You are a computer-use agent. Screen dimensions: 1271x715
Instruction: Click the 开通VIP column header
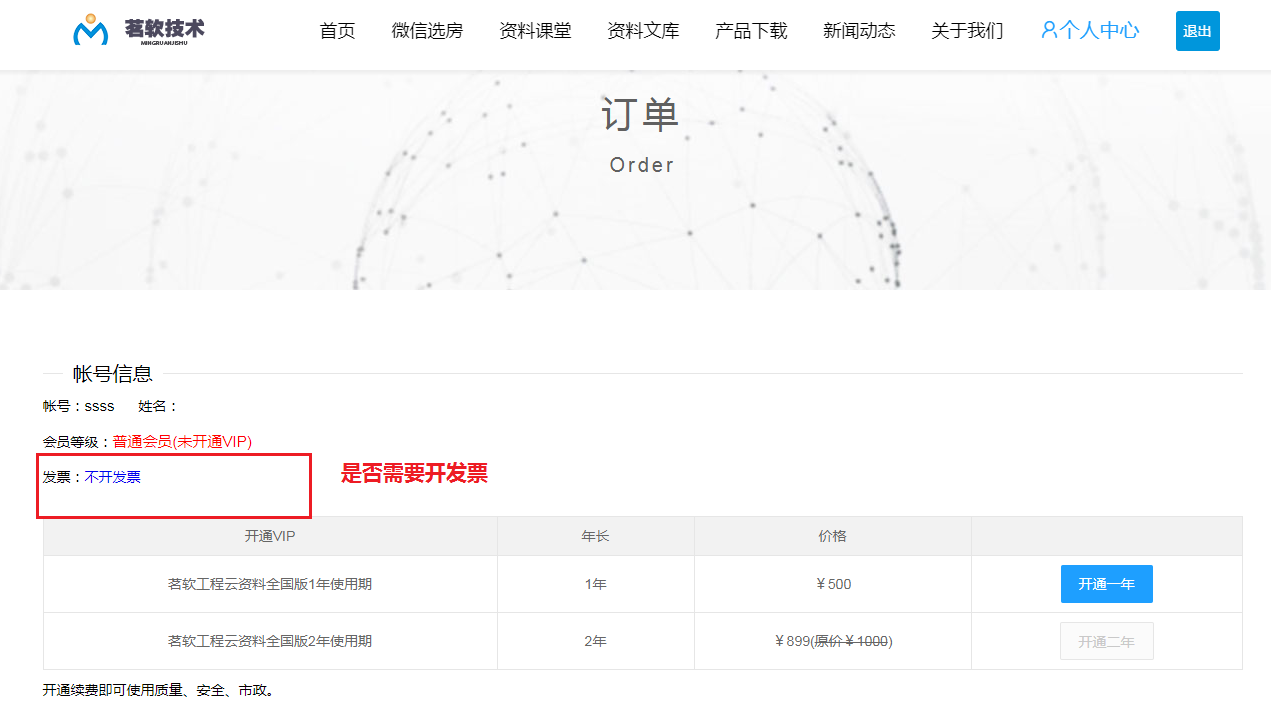click(x=270, y=536)
